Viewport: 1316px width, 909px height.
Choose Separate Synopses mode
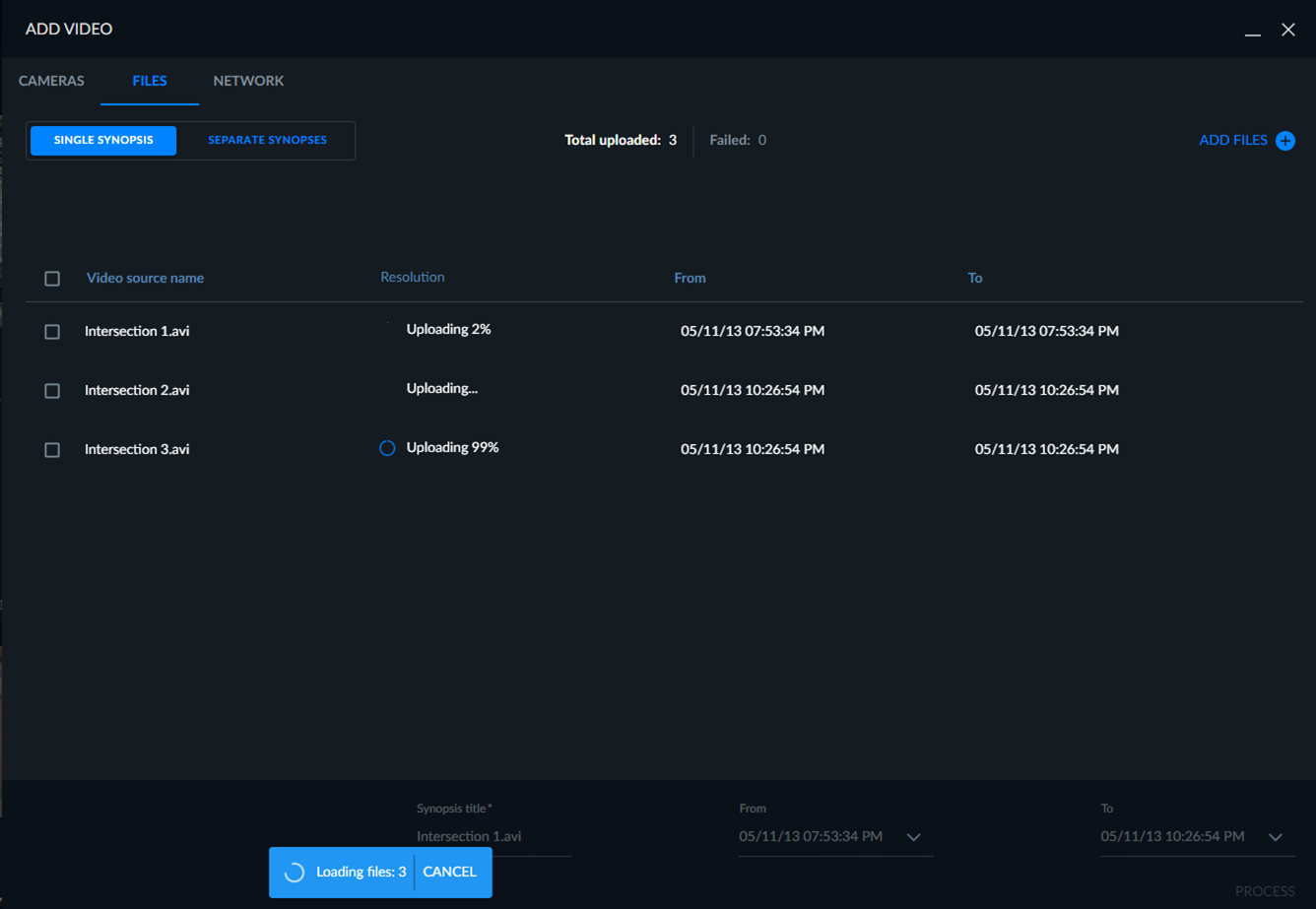pos(267,140)
